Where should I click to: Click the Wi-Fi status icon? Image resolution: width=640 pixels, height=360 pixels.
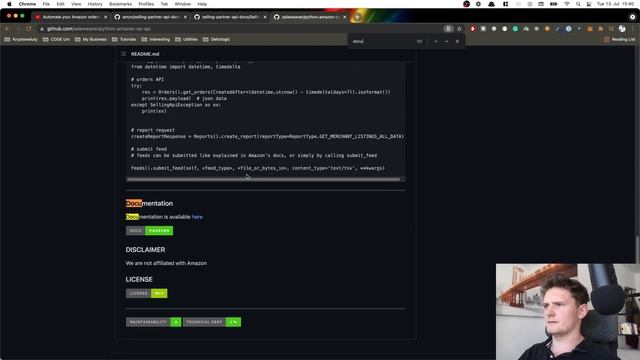[567, 4]
